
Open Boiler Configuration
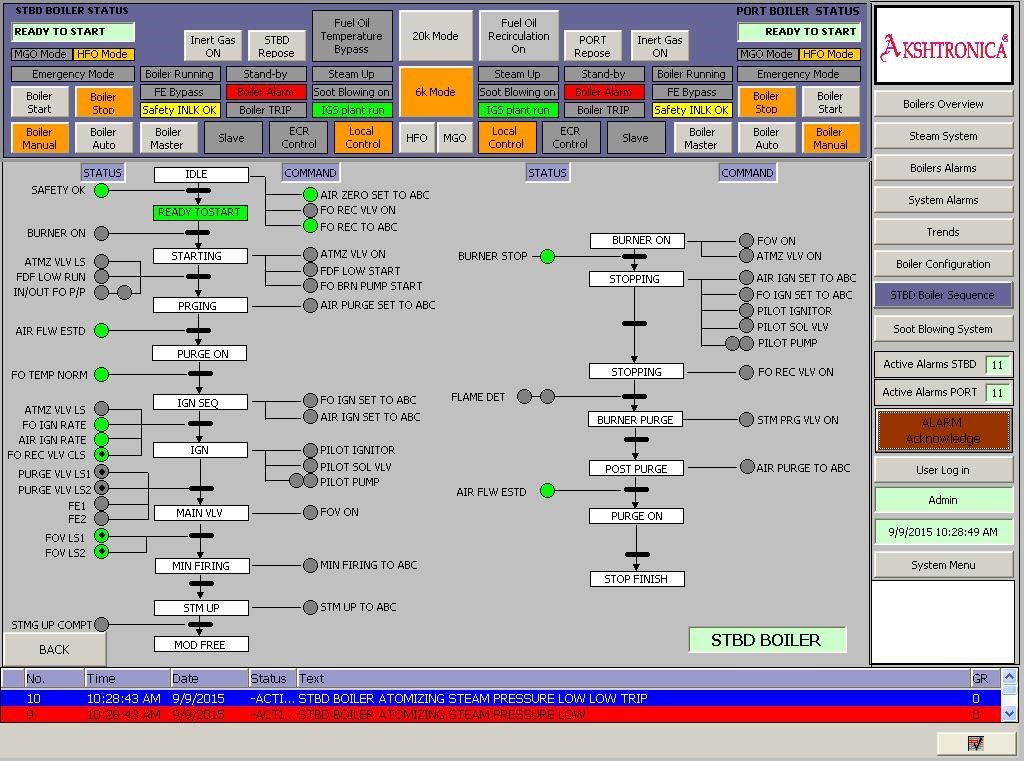(941, 263)
